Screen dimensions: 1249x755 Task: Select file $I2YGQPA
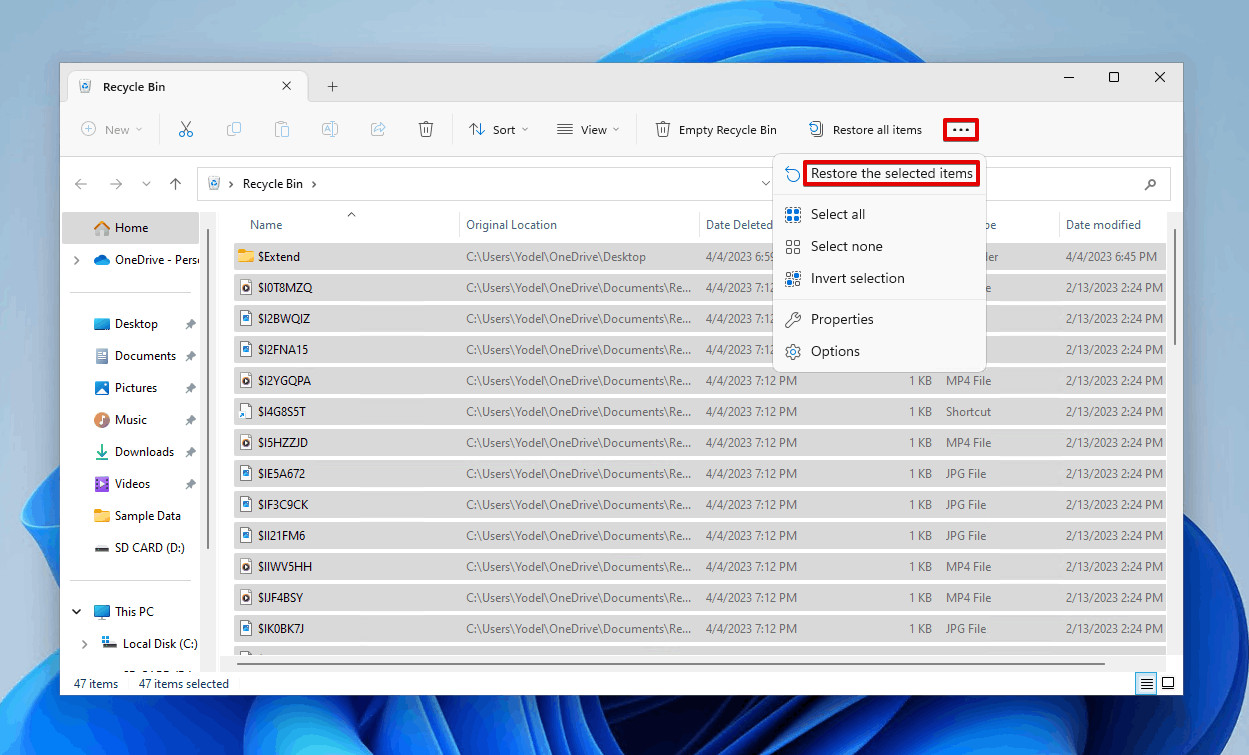(x=700, y=380)
